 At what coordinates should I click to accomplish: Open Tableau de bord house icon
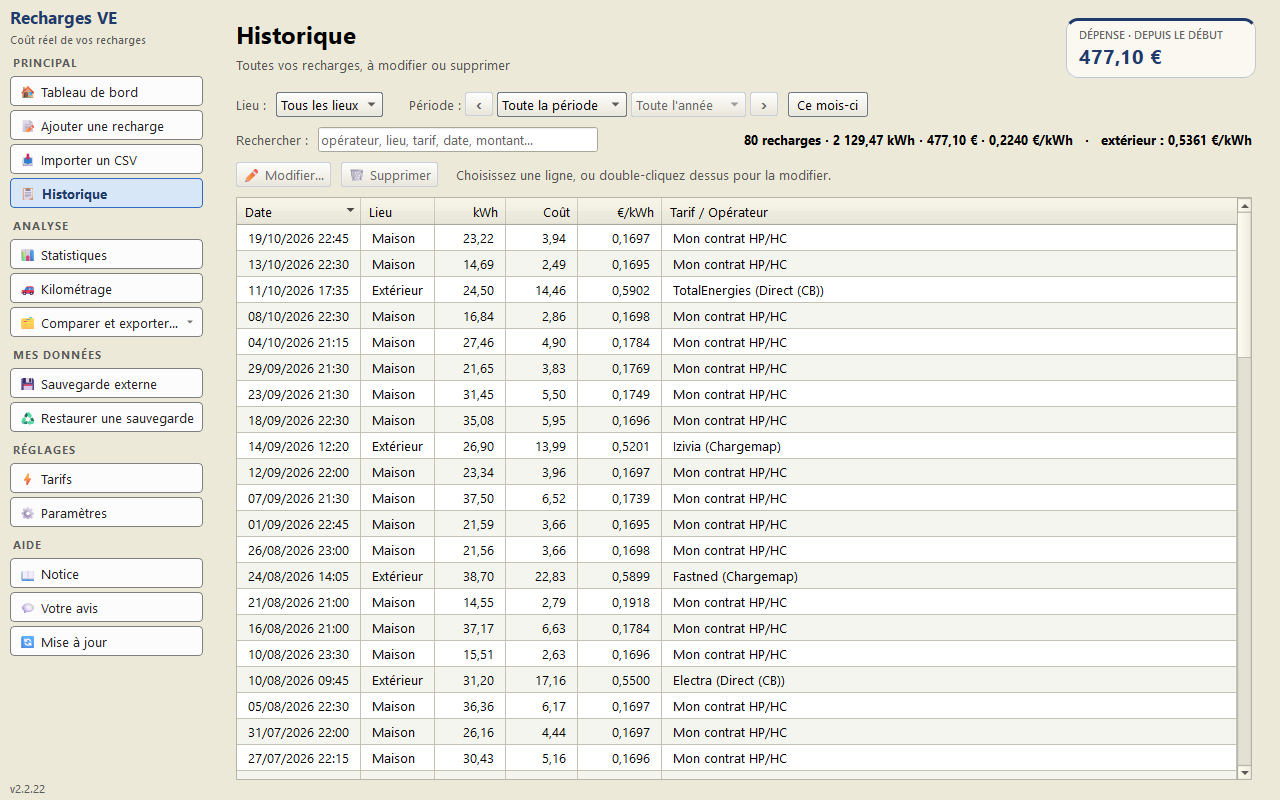[28, 92]
